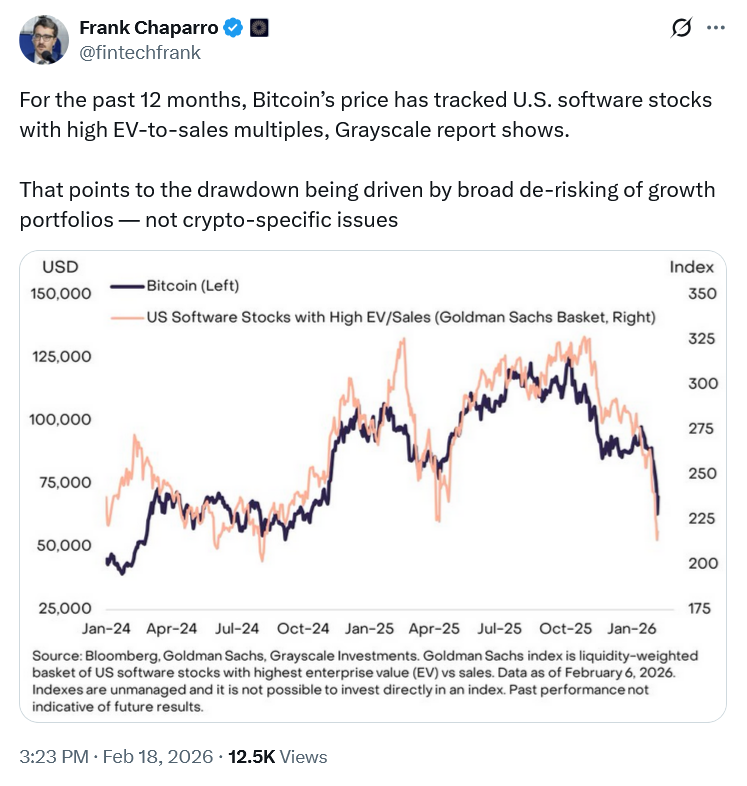Viewport: 747px width, 786px height.
Task: Click the orange software stocks legend swatch
Action: coord(125,317)
